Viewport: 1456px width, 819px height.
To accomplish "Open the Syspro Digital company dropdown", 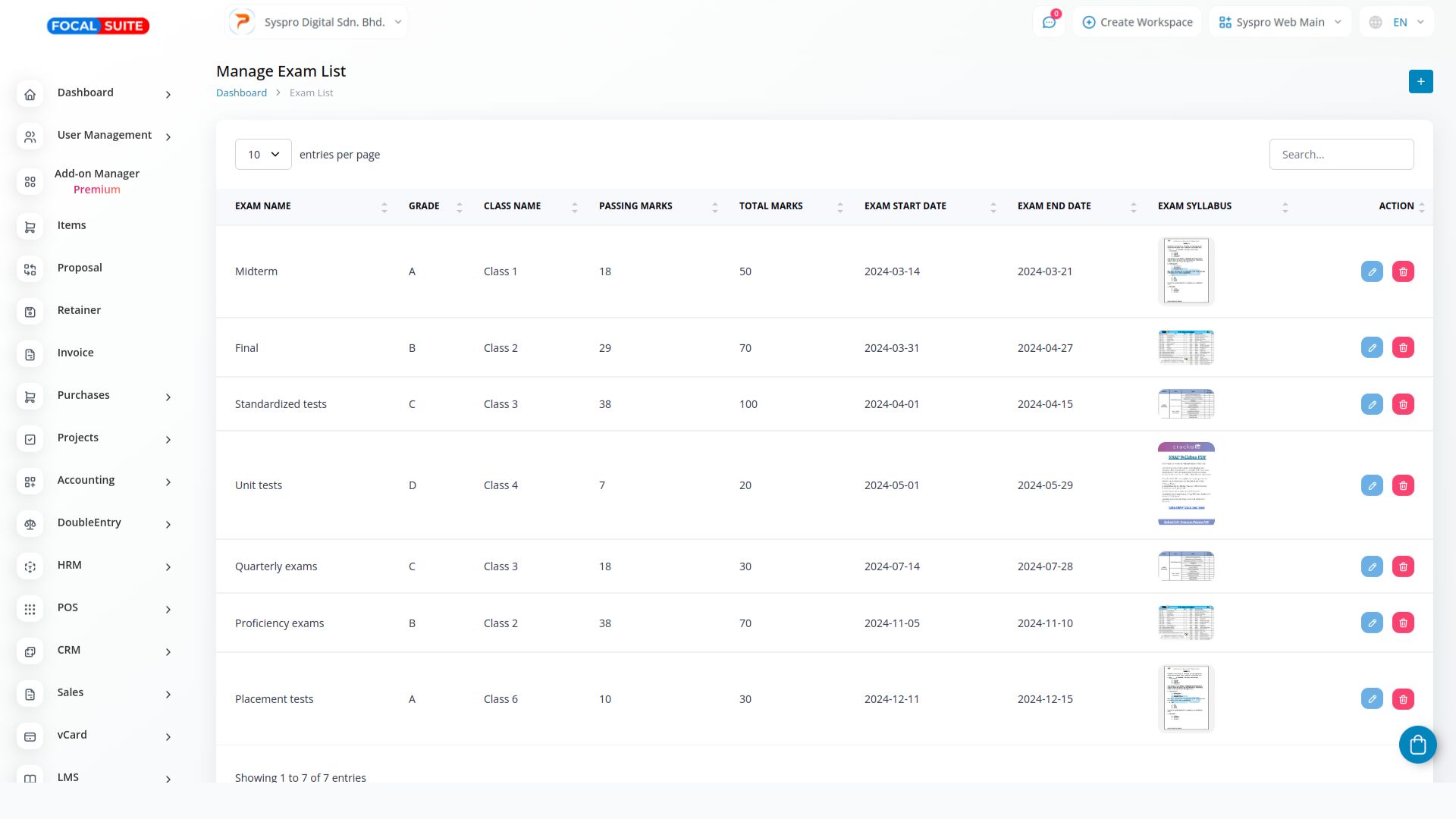I will (317, 22).
